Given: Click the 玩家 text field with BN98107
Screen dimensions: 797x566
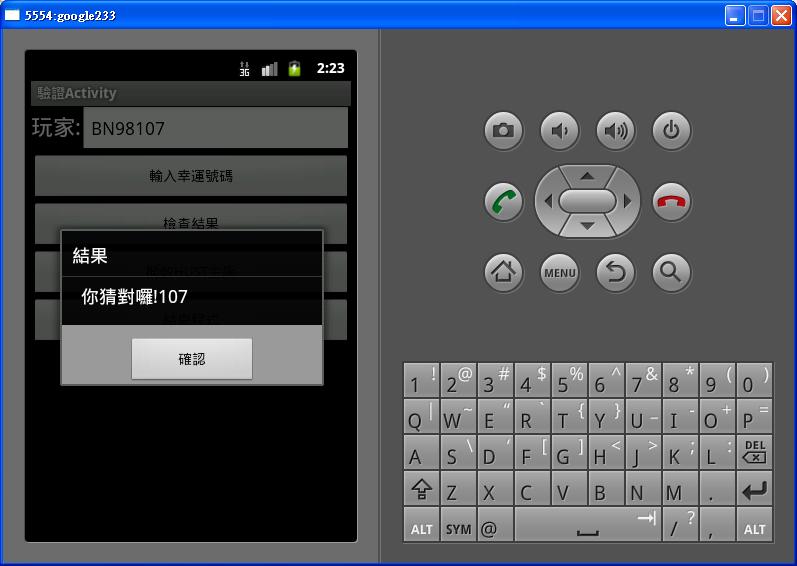Looking at the screenshot, I should pyautogui.click(x=215, y=128).
